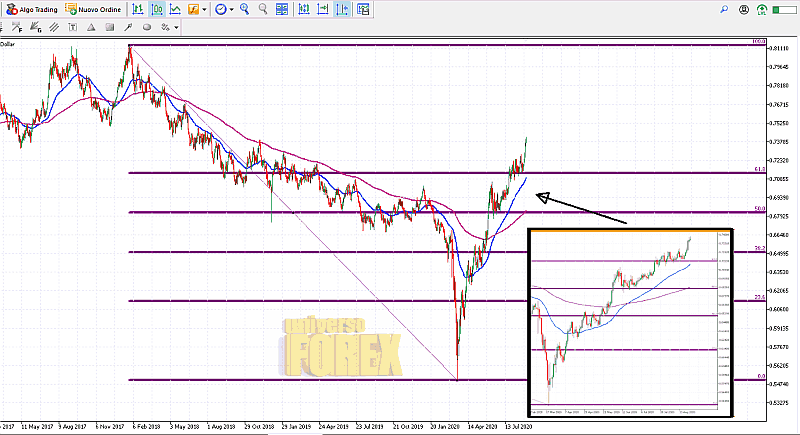Toggle the Algo Trading button

point(30,9)
